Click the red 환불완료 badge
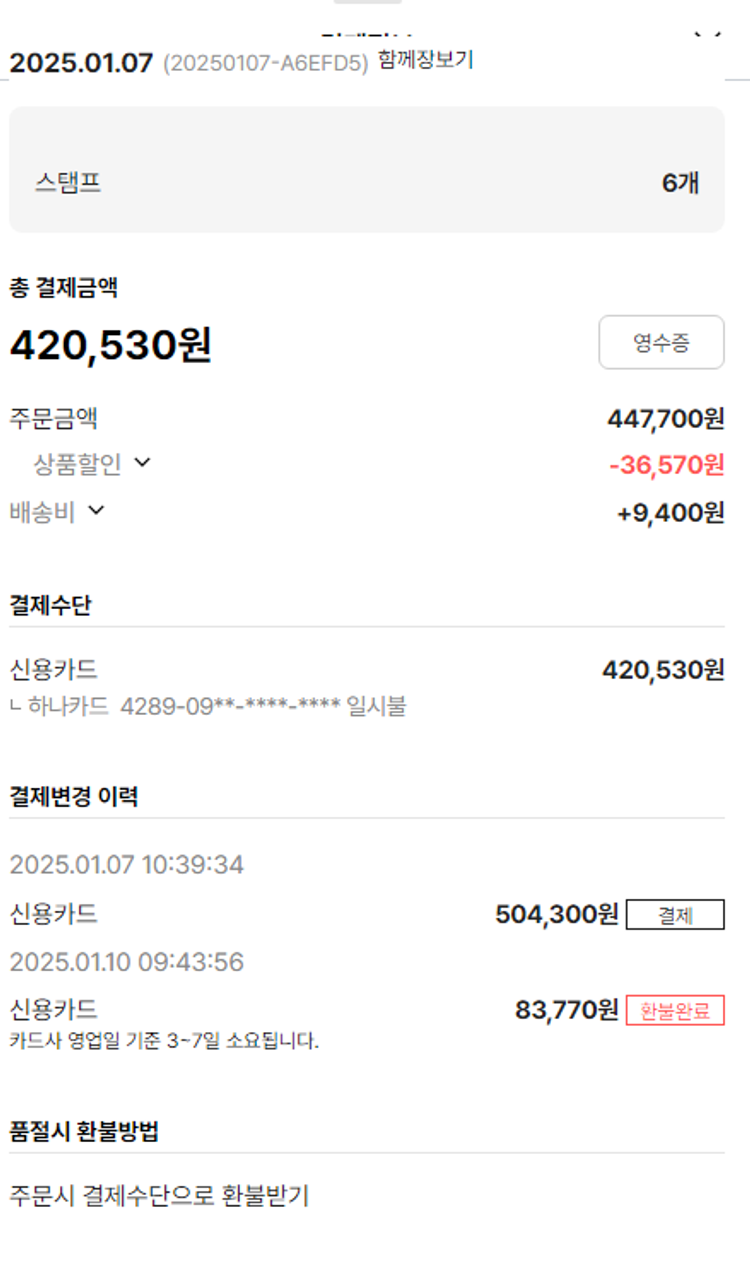The image size is (750, 1286). 675,1011
